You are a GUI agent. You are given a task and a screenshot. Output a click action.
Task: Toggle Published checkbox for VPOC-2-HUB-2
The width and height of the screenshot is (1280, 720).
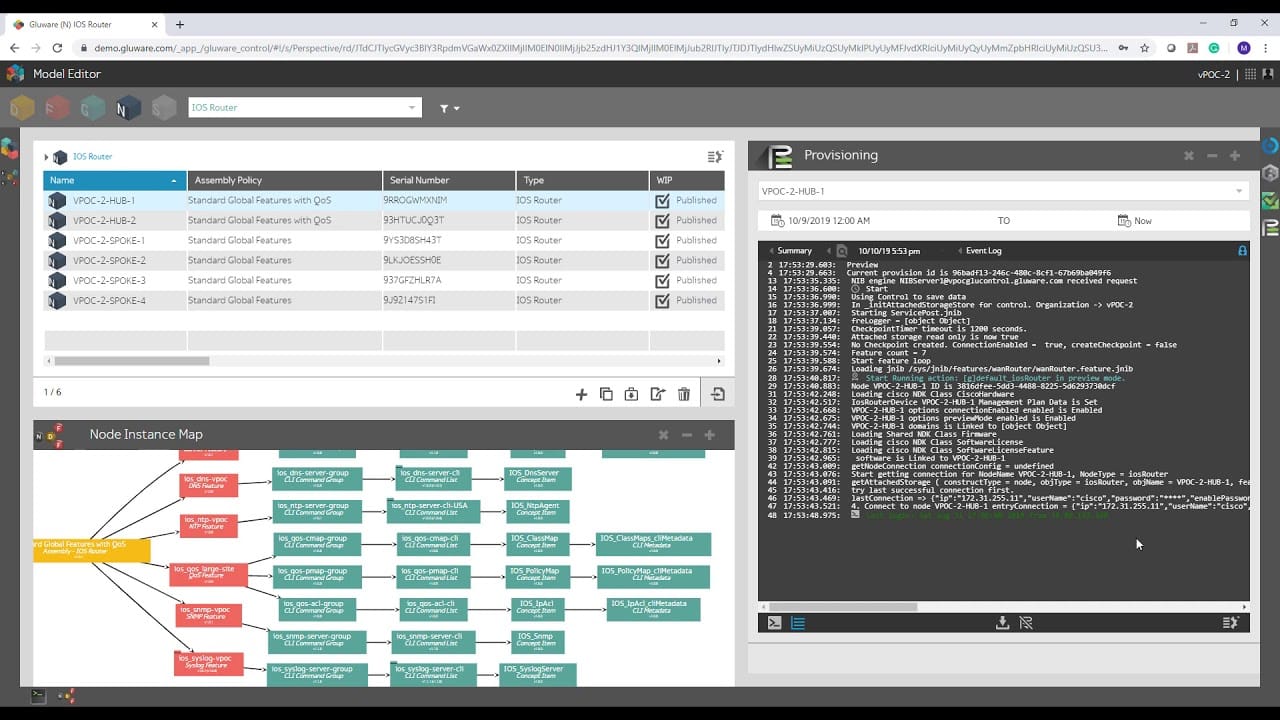[x=662, y=220]
